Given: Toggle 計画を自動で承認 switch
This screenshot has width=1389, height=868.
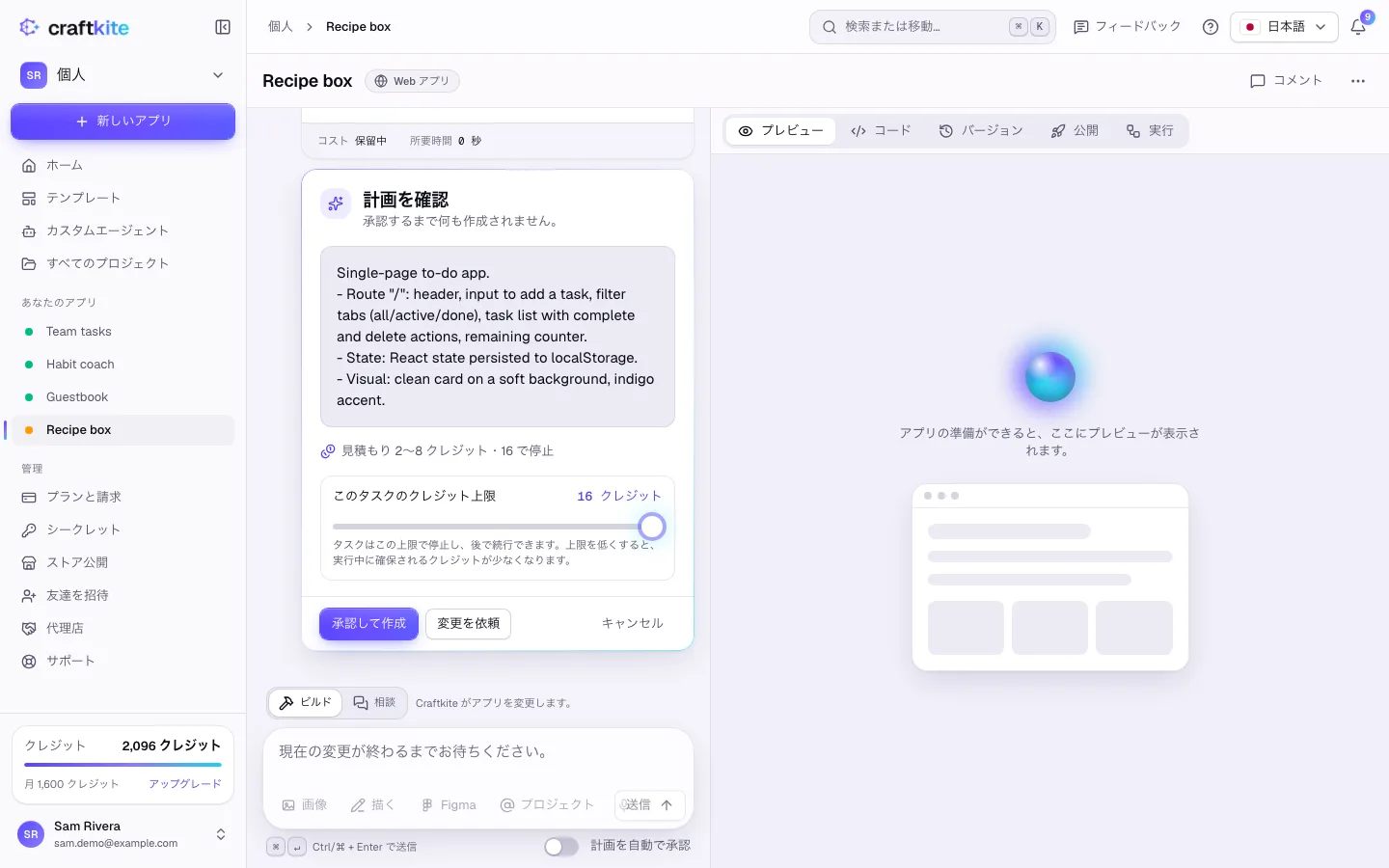Looking at the screenshot, I should point(561,846).
